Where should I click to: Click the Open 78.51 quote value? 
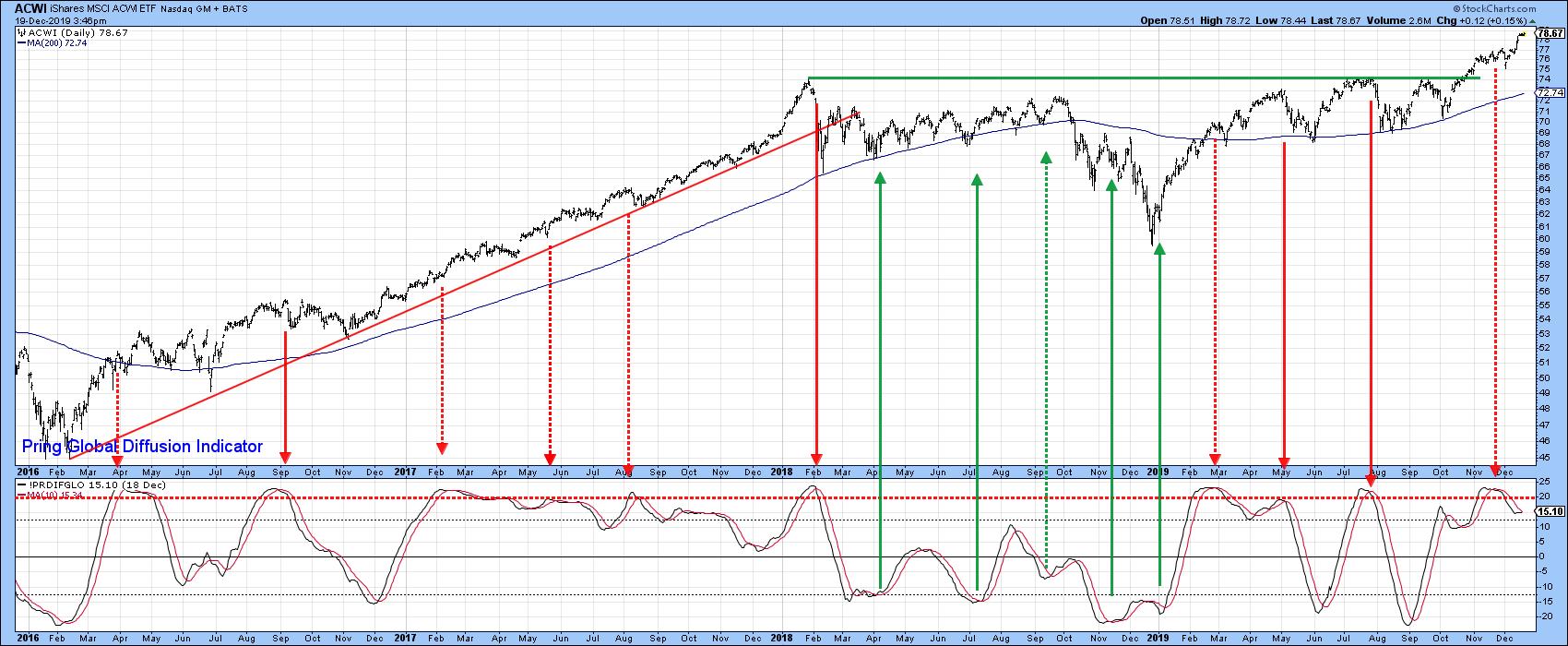tap(1170, 20)
